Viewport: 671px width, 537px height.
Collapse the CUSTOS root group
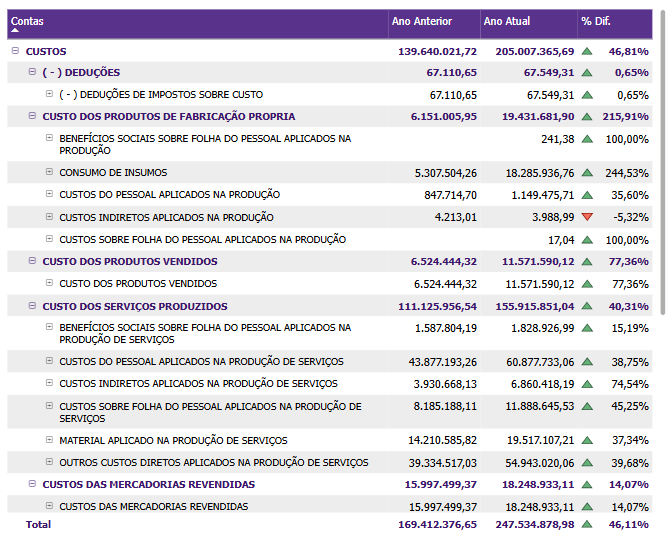[15, 51]
